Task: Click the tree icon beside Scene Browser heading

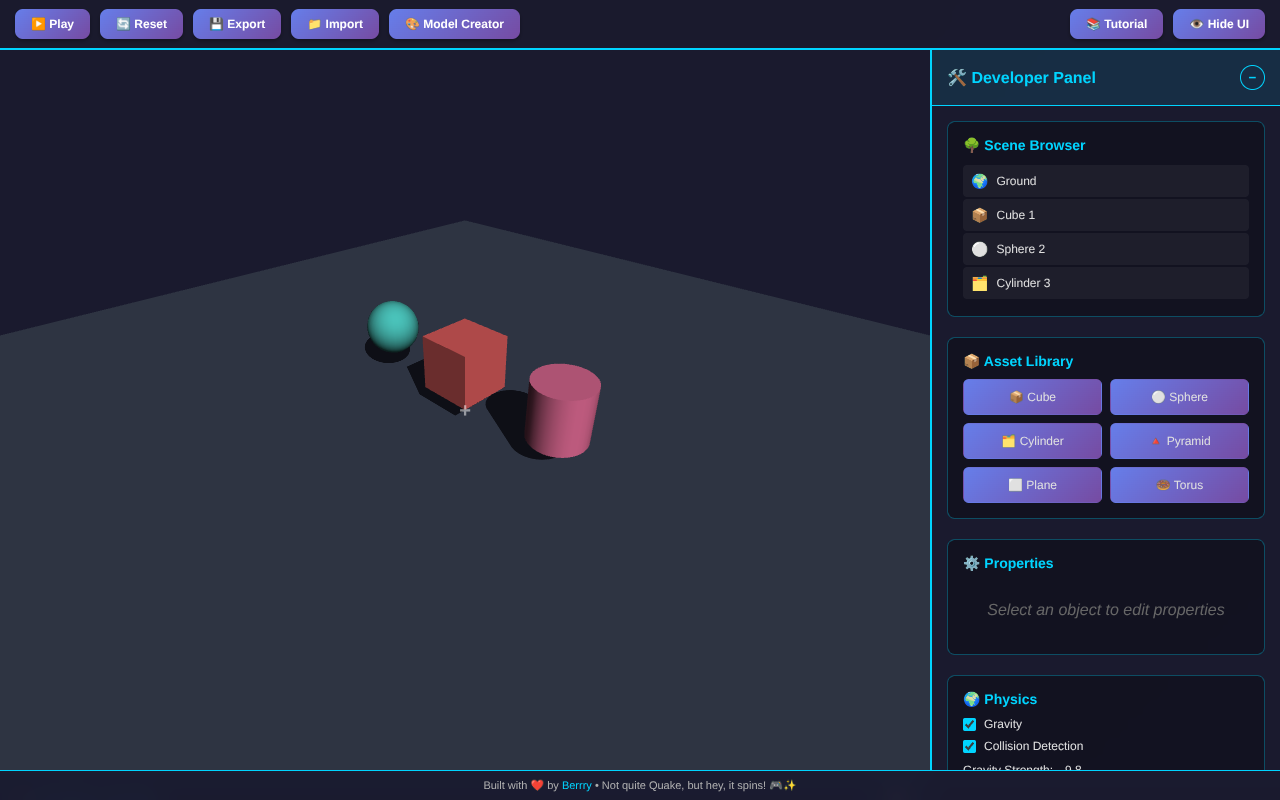Action: [971, 145]
